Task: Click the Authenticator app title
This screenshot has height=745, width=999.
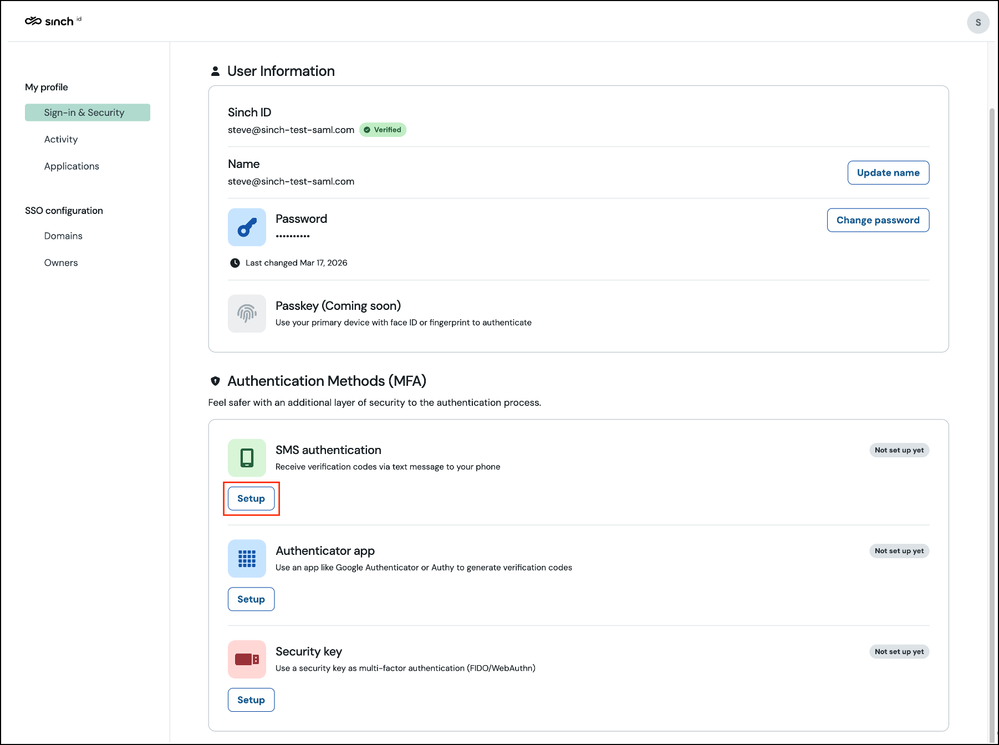Action: pyautogui.click(x=325, y=551)
